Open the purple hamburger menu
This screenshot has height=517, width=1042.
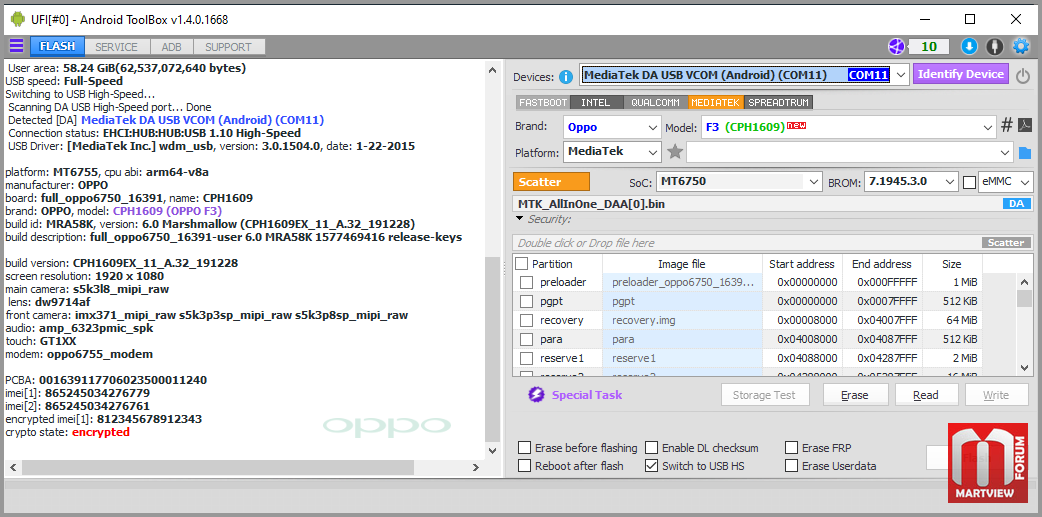(x=16, y=46)
